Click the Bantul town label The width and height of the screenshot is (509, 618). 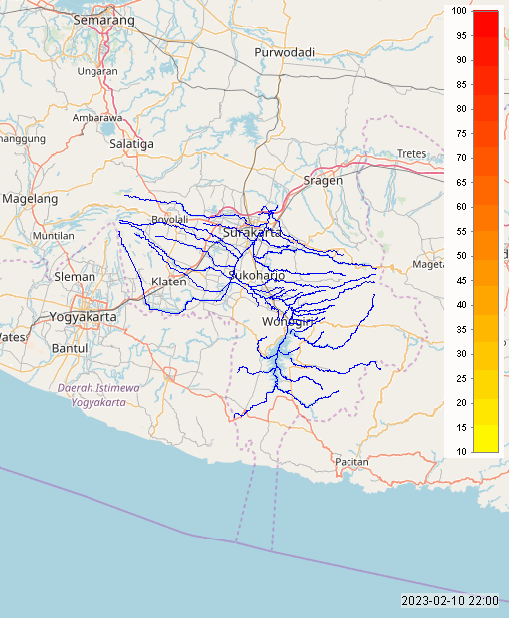[x=70, y=348]
